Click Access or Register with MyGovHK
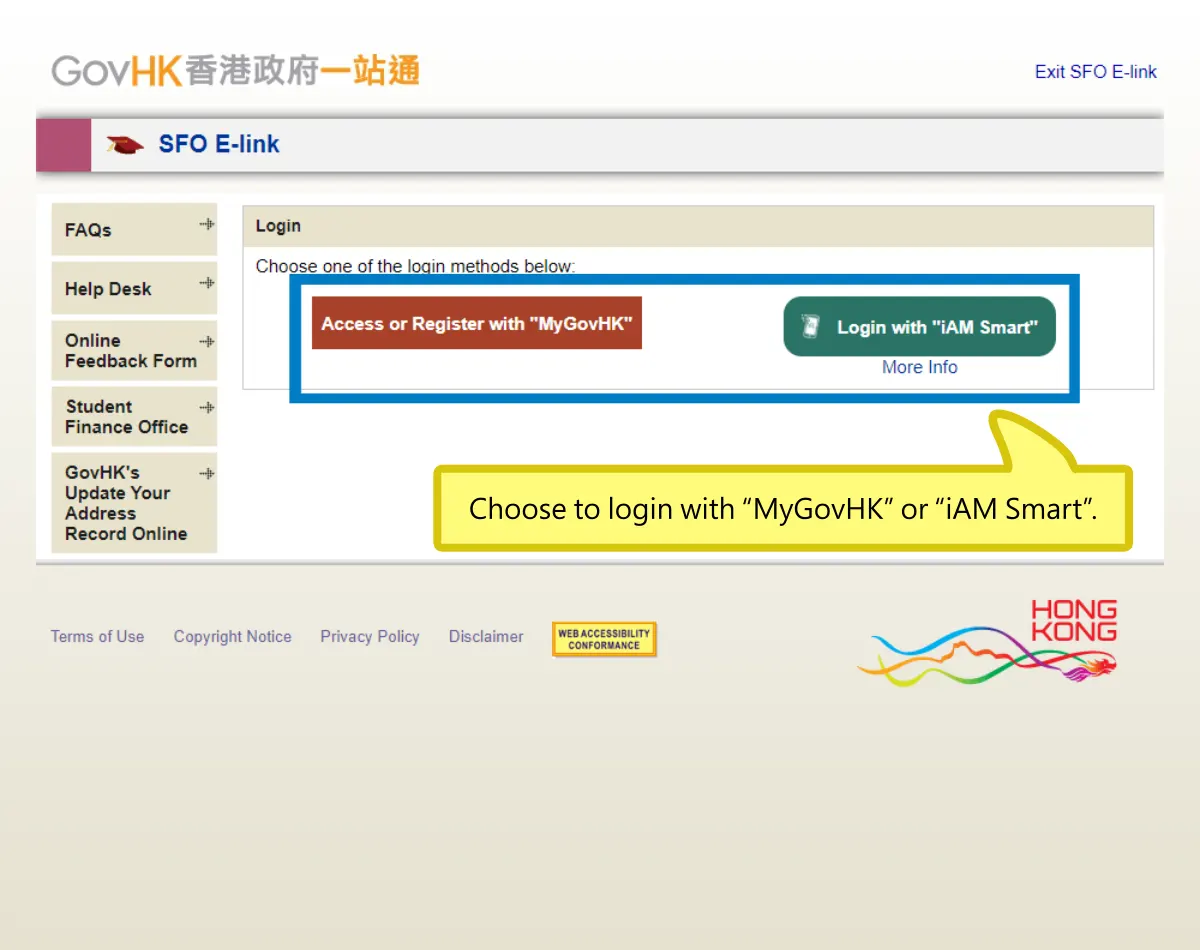 pos(477,323)
